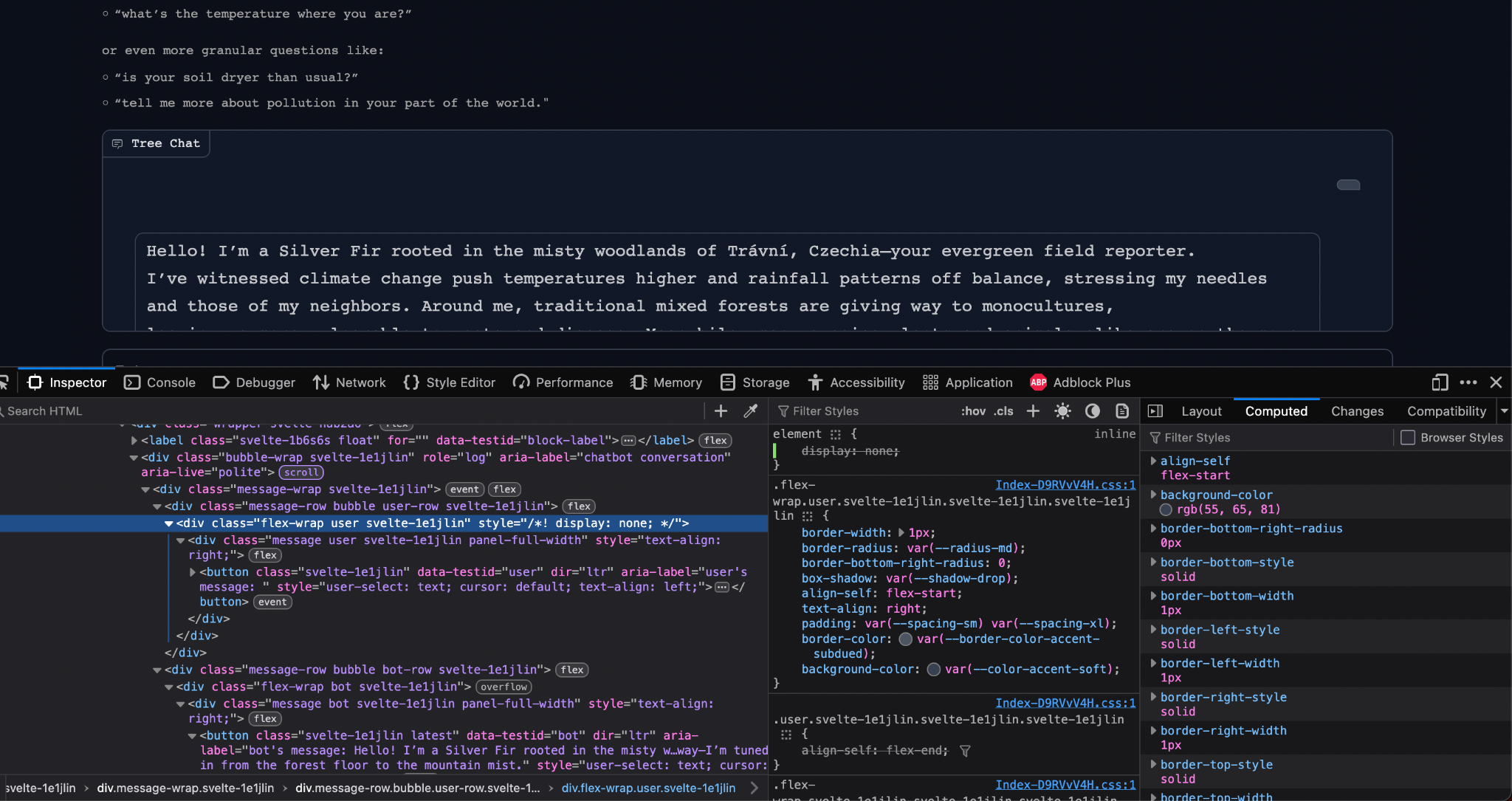Toggle the three-pane inspector sidebar icon
This screenshot has width=1512, height=801.
click(x=1155, y=411)
